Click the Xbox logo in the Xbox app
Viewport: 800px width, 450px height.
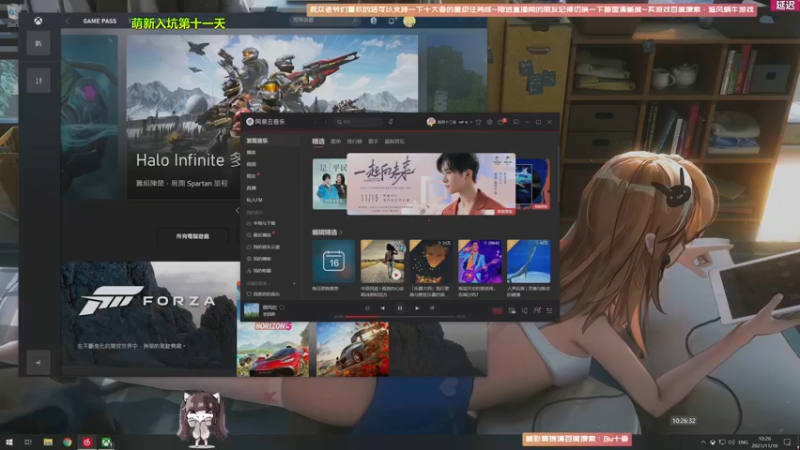(x=38, y=21)
